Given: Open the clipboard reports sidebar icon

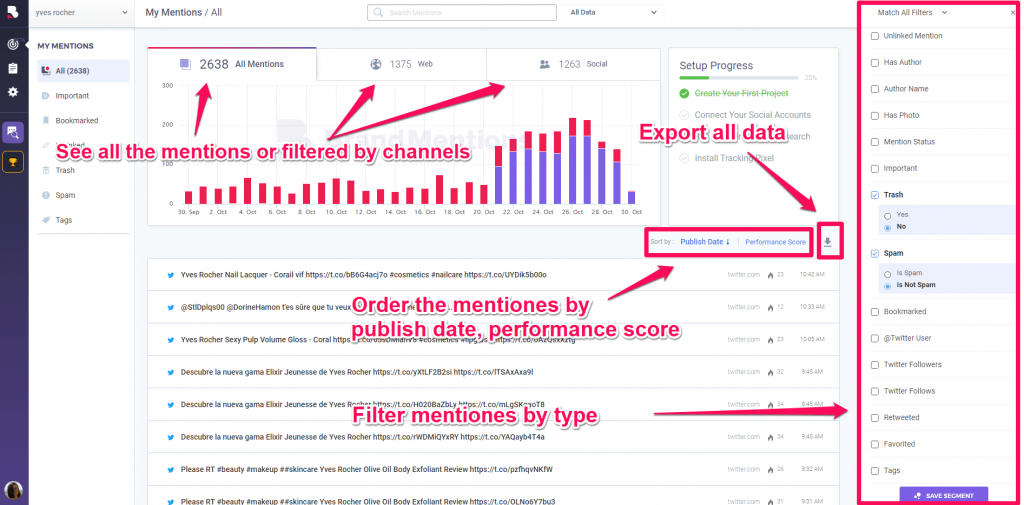Looking at the screenshot, I should point(12,68).
